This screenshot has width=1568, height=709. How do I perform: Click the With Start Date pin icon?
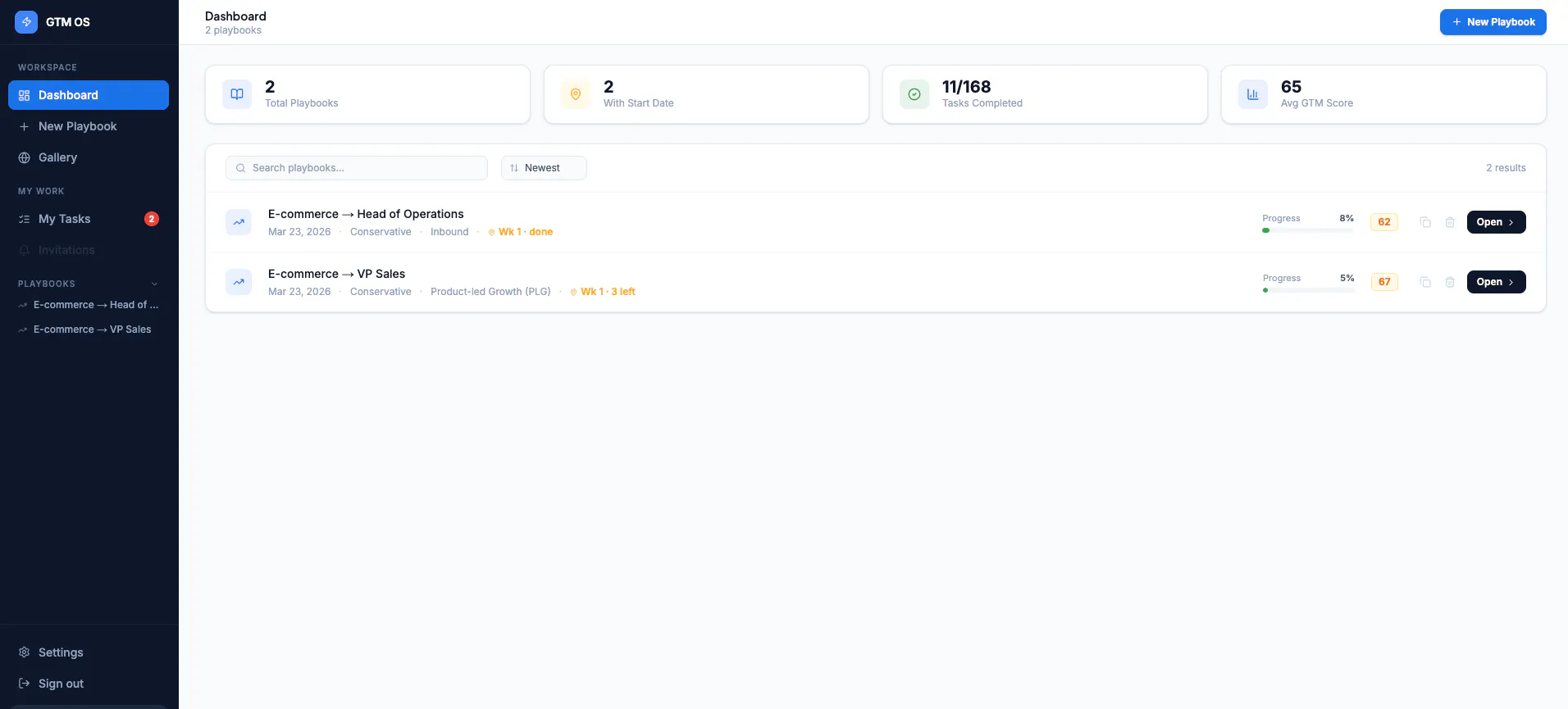576,94
